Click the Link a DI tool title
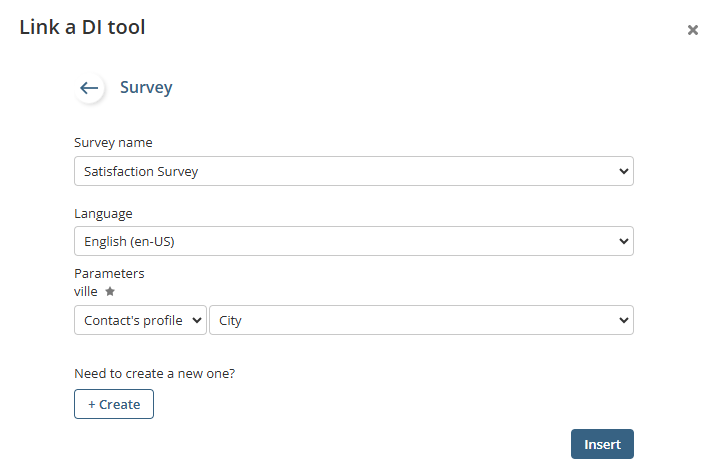 (x=82, y=27)
